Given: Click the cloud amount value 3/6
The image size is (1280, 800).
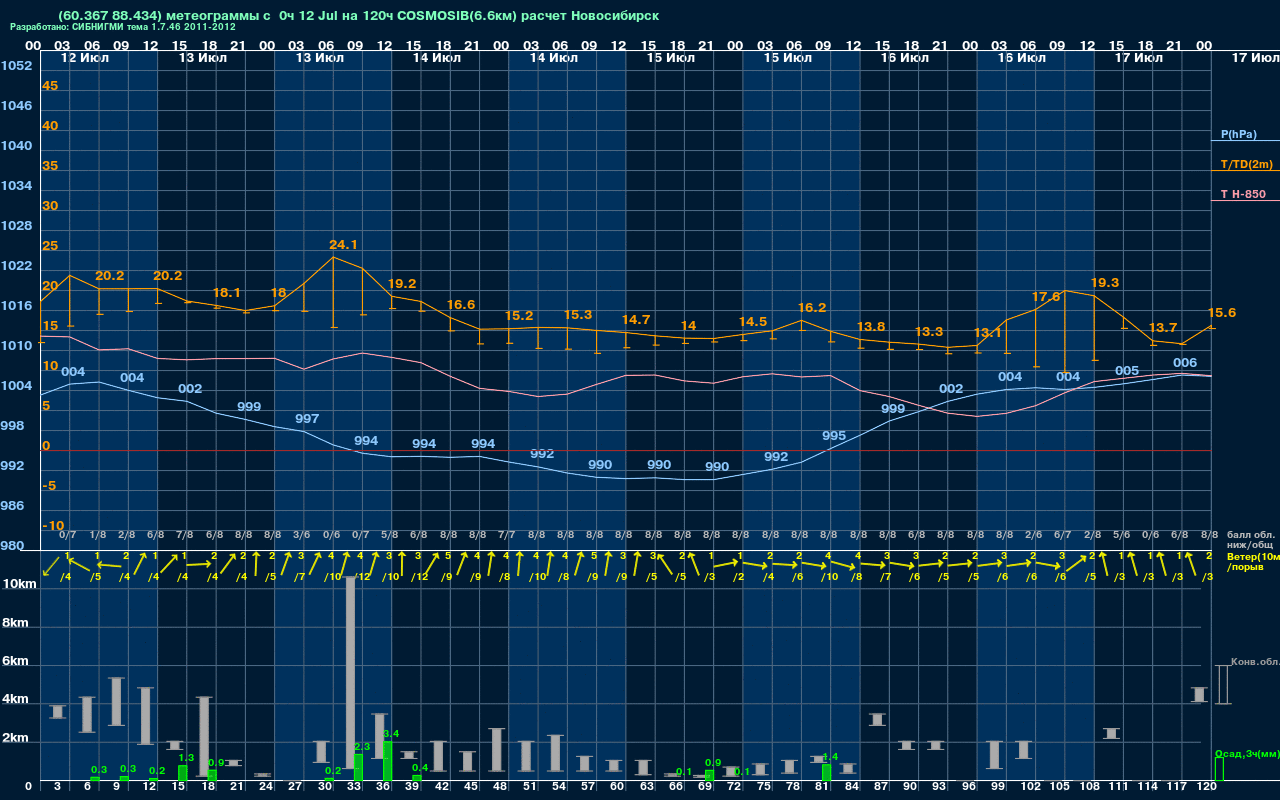Looking at the screenshot, I should click(x=302, y=535).
